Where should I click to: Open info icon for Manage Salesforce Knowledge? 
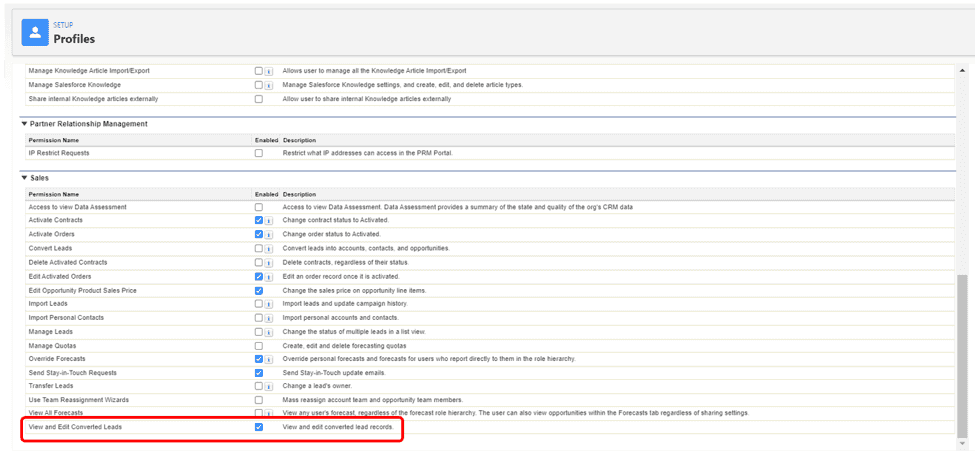(x=269, y=85)
